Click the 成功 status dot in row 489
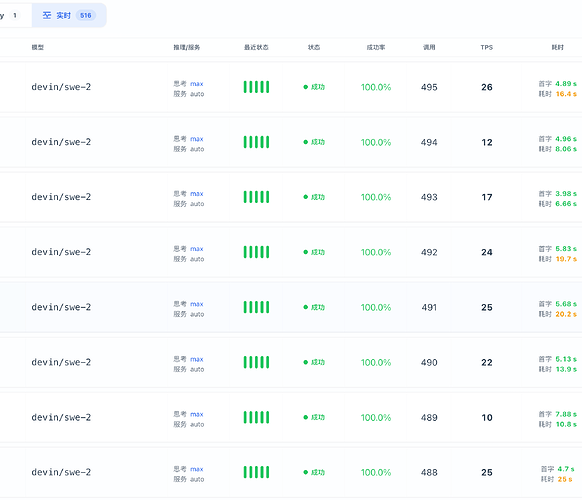This screenshot has height=500, width=582. (305, 417)
